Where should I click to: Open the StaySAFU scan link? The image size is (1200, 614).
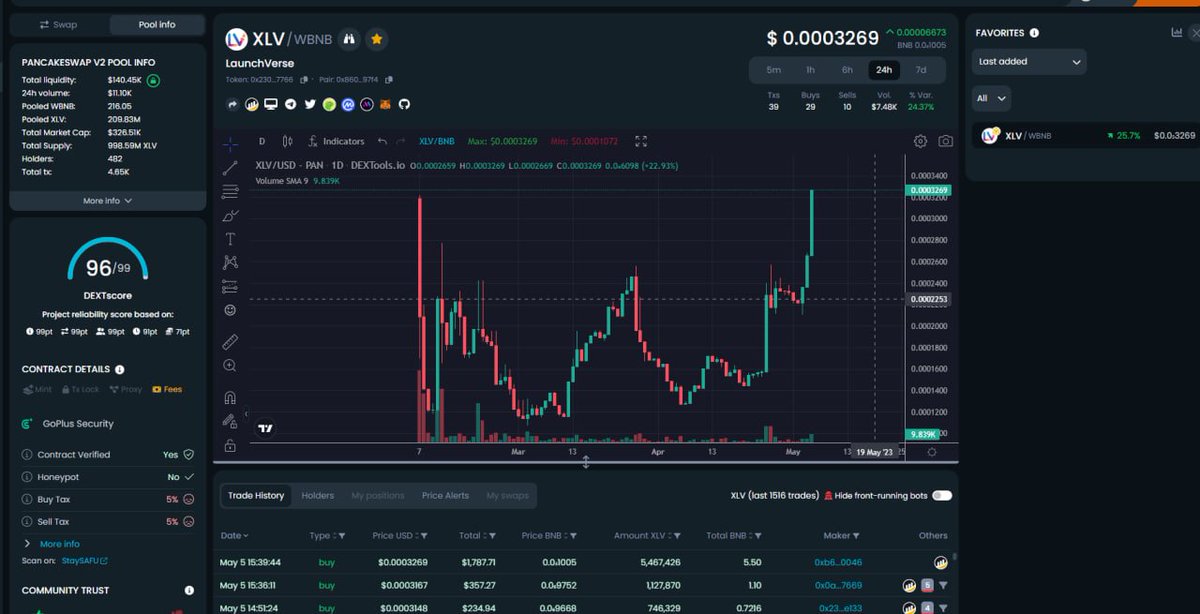[85, 561]
